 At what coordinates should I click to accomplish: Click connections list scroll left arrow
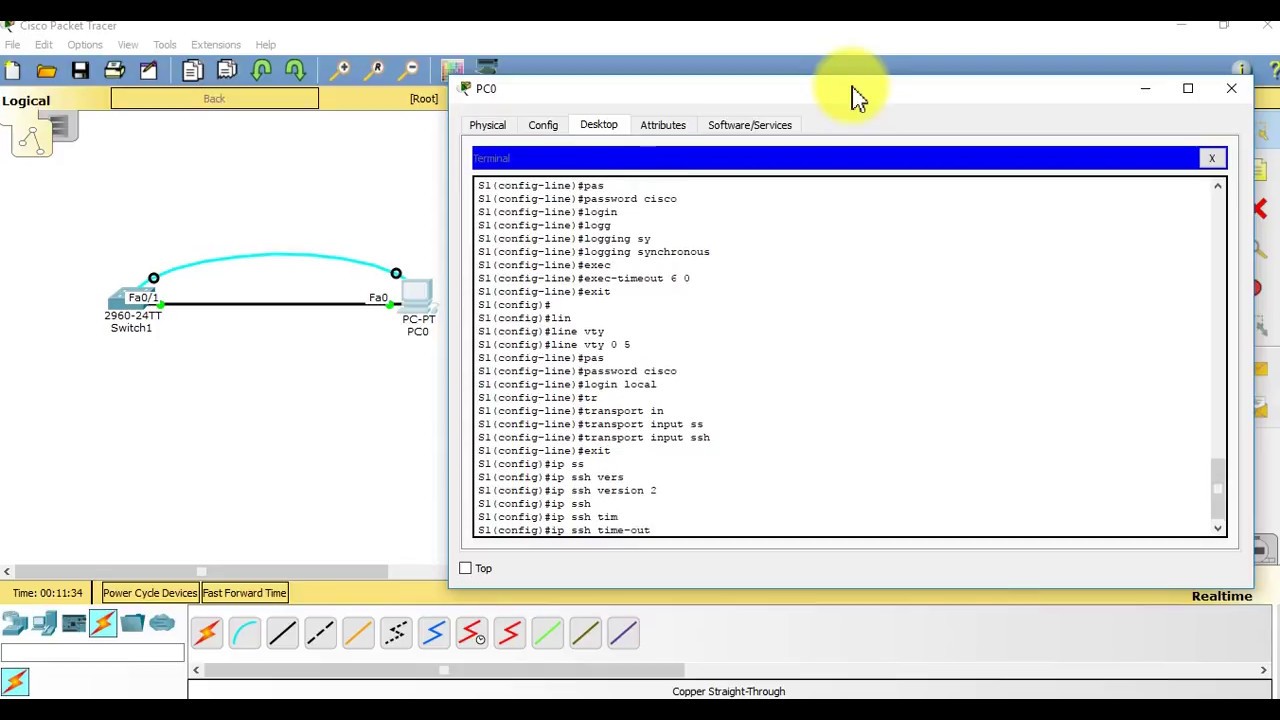coord(196,670)
